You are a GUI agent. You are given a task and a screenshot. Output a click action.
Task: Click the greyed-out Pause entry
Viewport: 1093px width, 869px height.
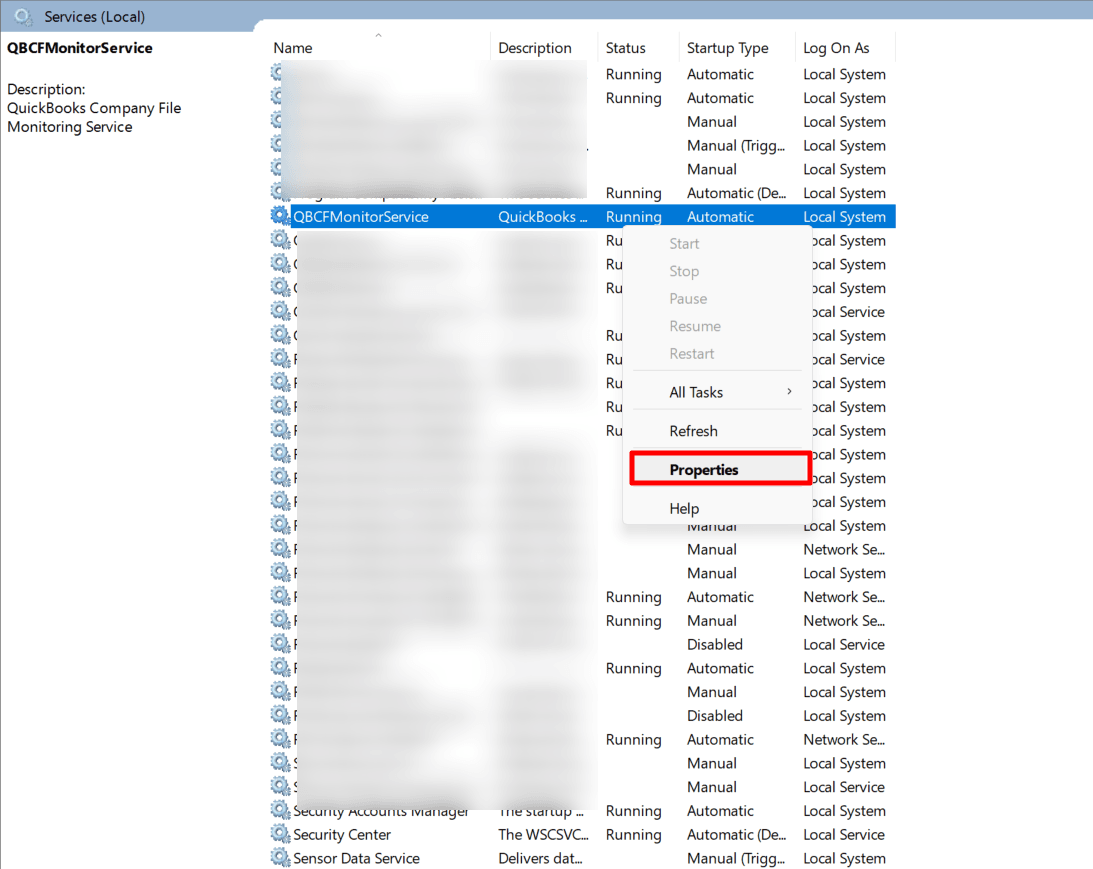click(x=688, y=298)
